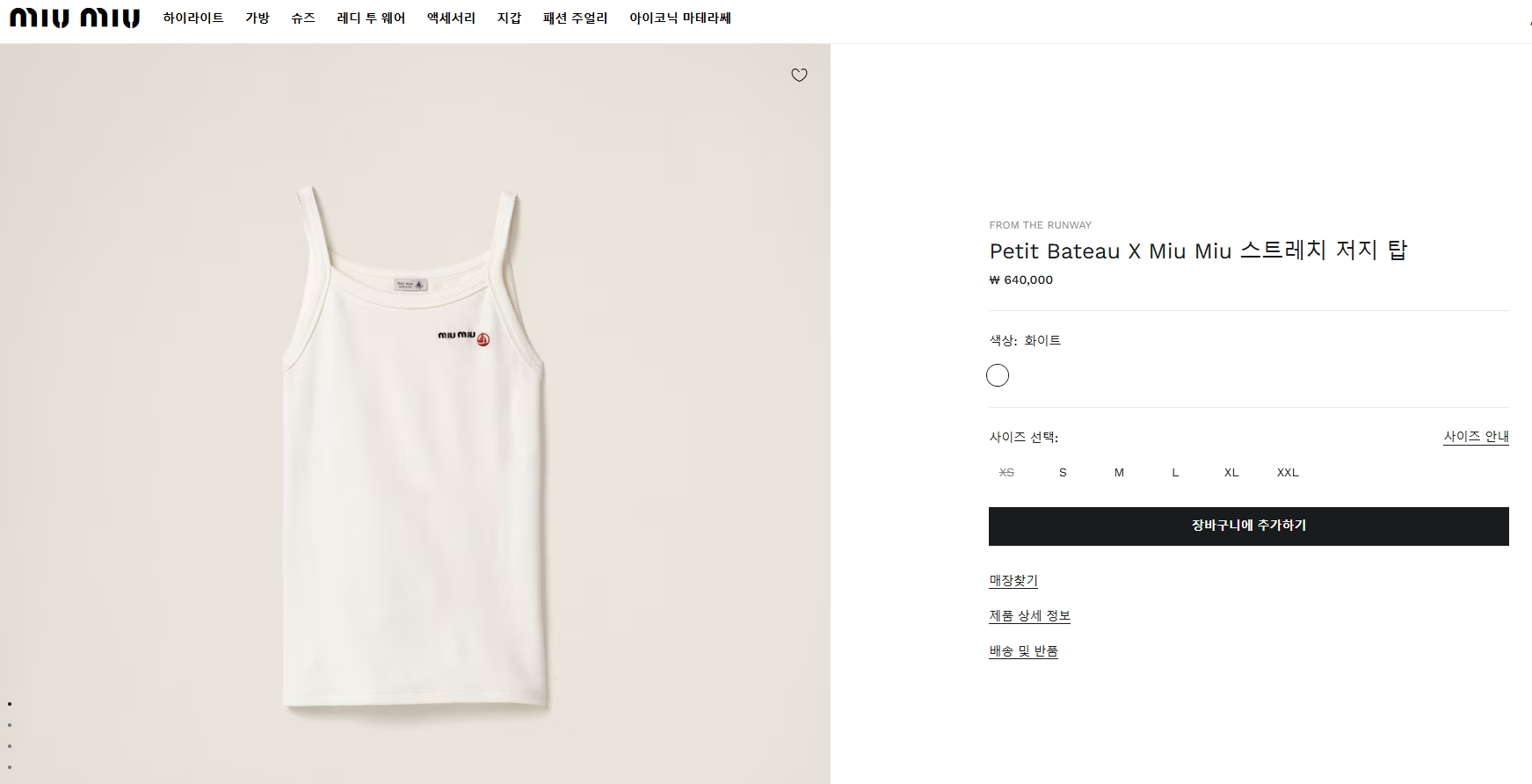Open the 액세서리 menu
This screenshot has height=784, width=1532.
click(x=451, y=18)
